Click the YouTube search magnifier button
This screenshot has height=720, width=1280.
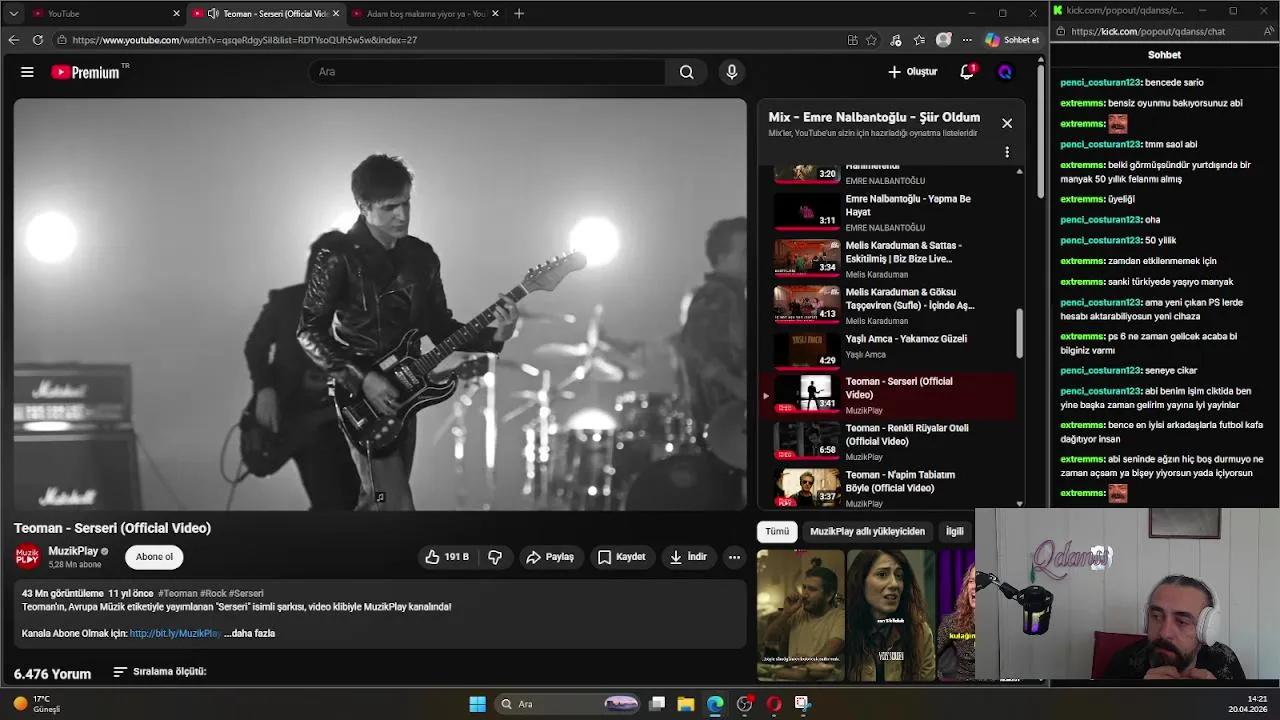(x=686, y=72)
